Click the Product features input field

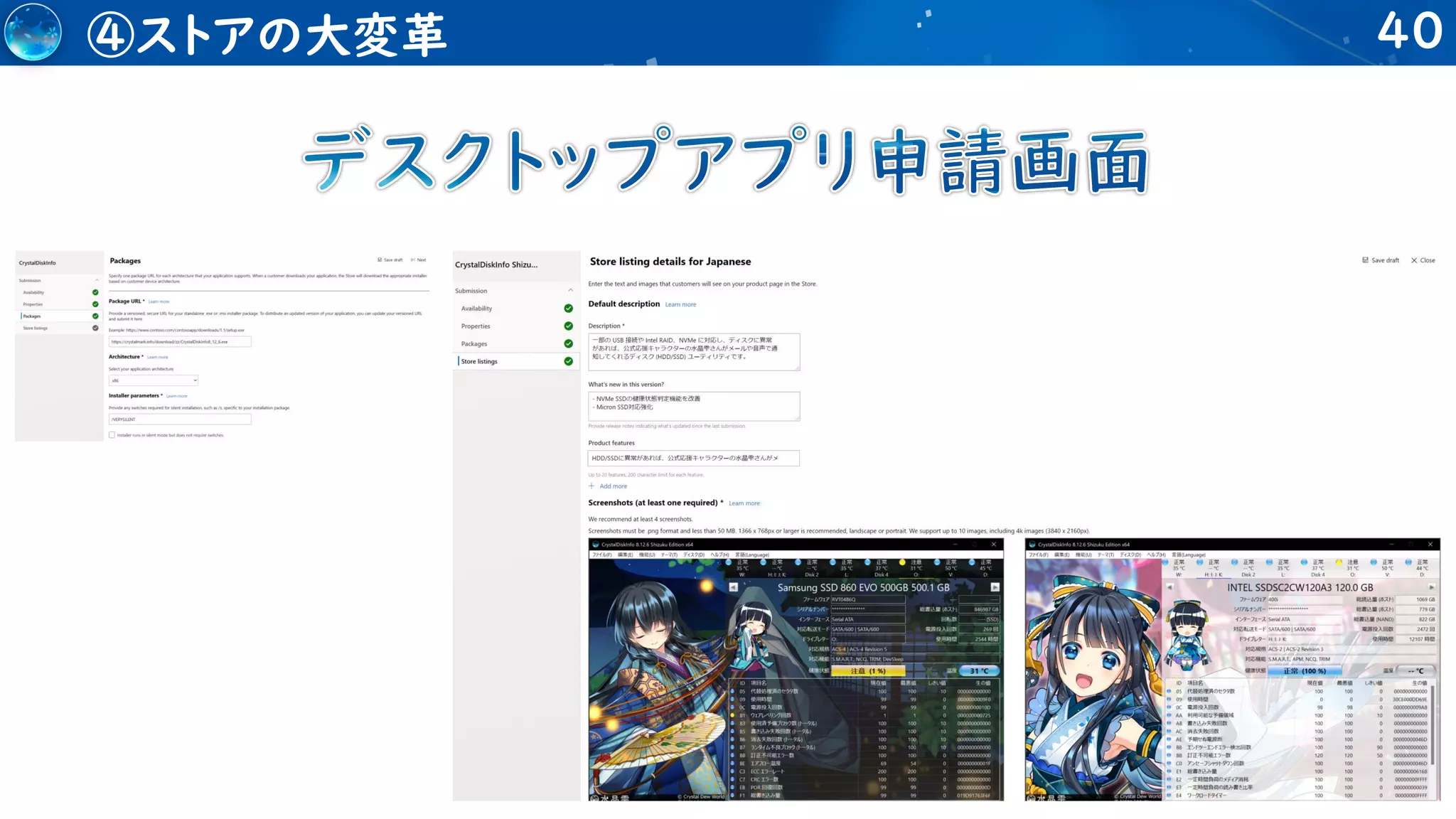tap(693, 458)
